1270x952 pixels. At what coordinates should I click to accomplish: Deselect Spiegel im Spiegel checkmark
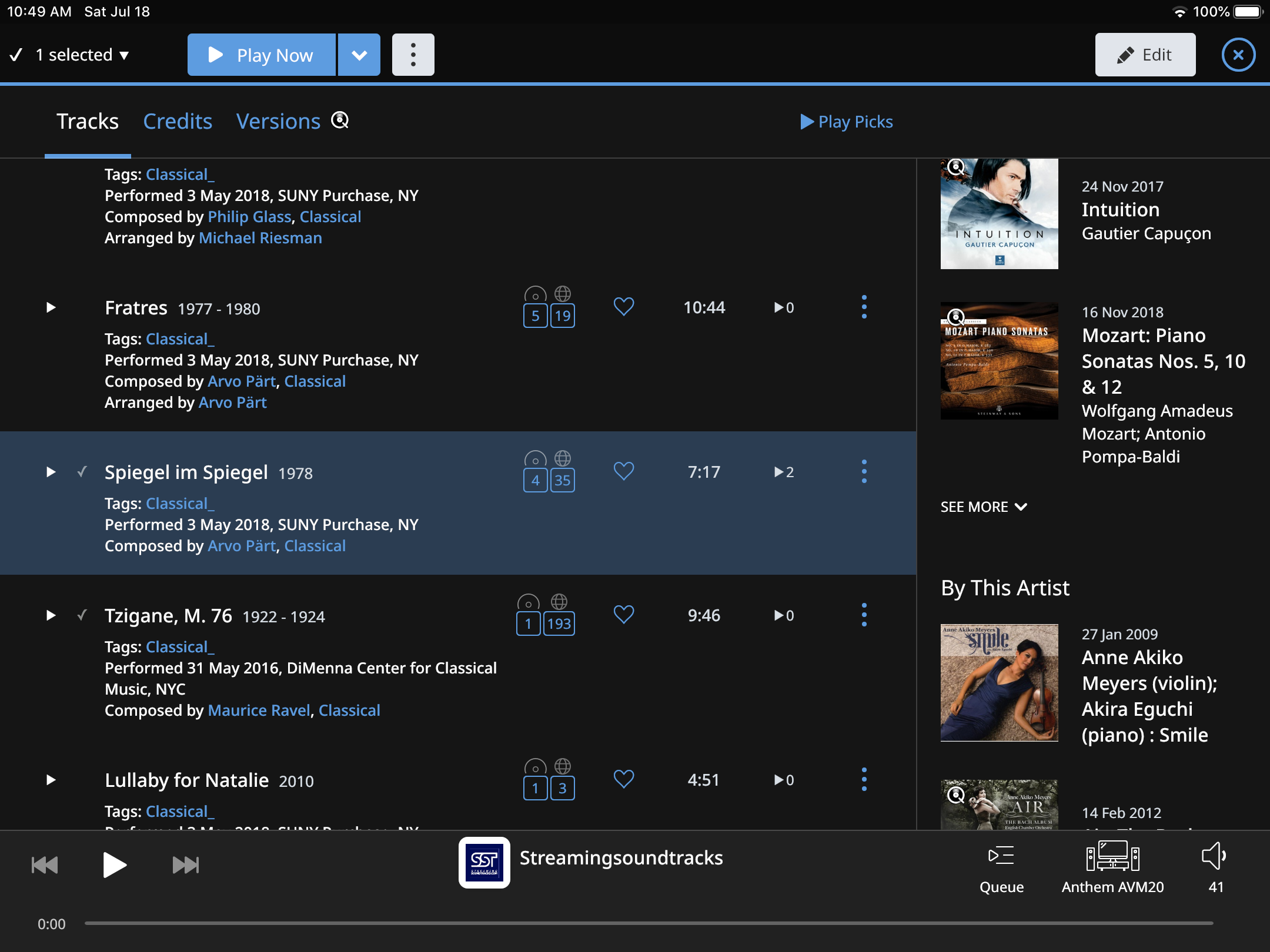[82, 472]
